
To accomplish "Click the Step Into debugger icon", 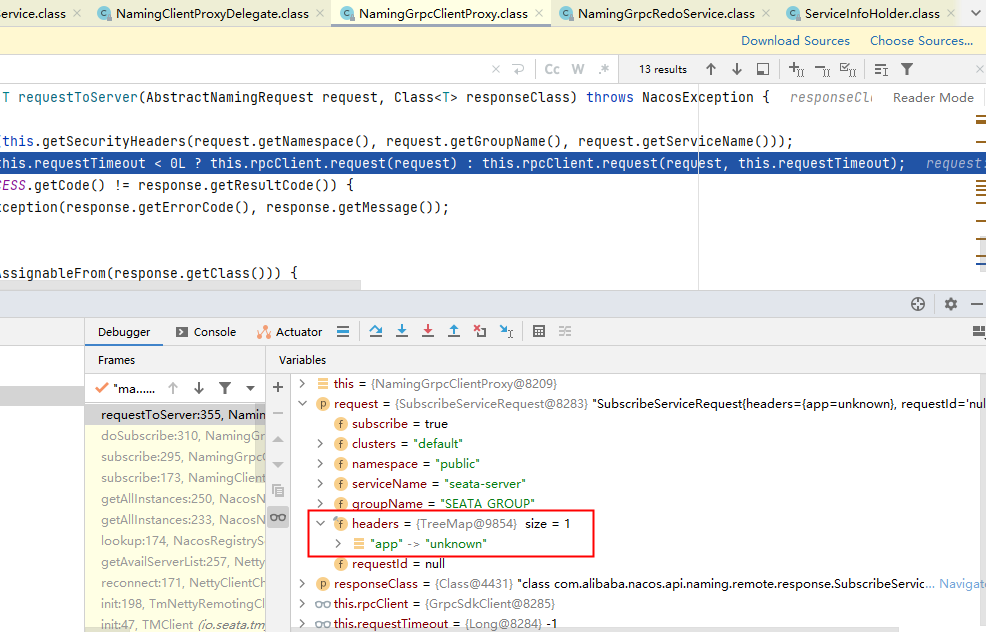I will tap(402, 331).
